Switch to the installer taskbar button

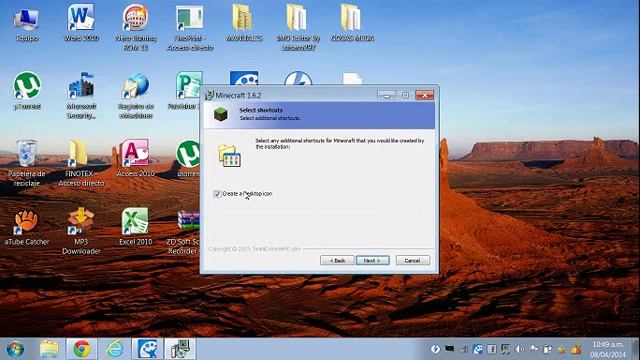pyautogui.click(x=180, y=349)
